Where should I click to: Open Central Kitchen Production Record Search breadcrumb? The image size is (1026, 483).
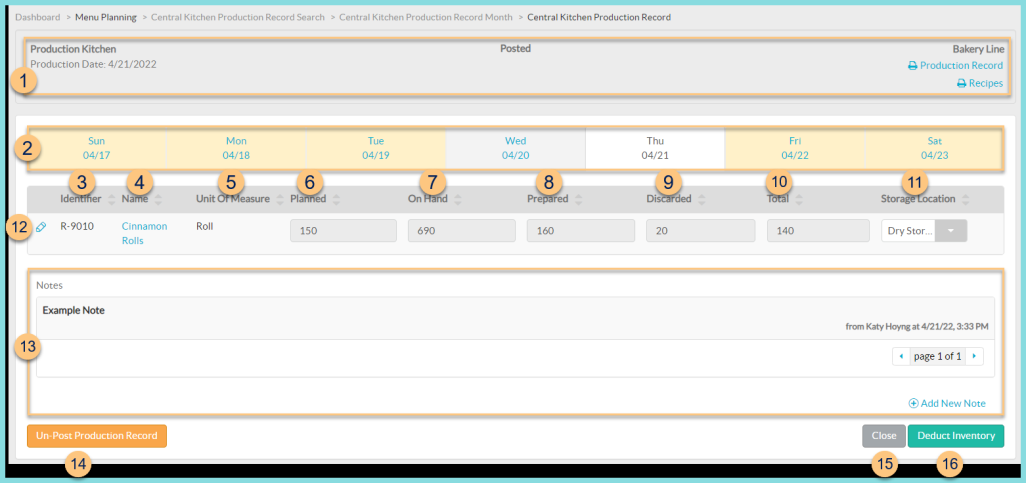pyautogui.click(x=238, y=18)
